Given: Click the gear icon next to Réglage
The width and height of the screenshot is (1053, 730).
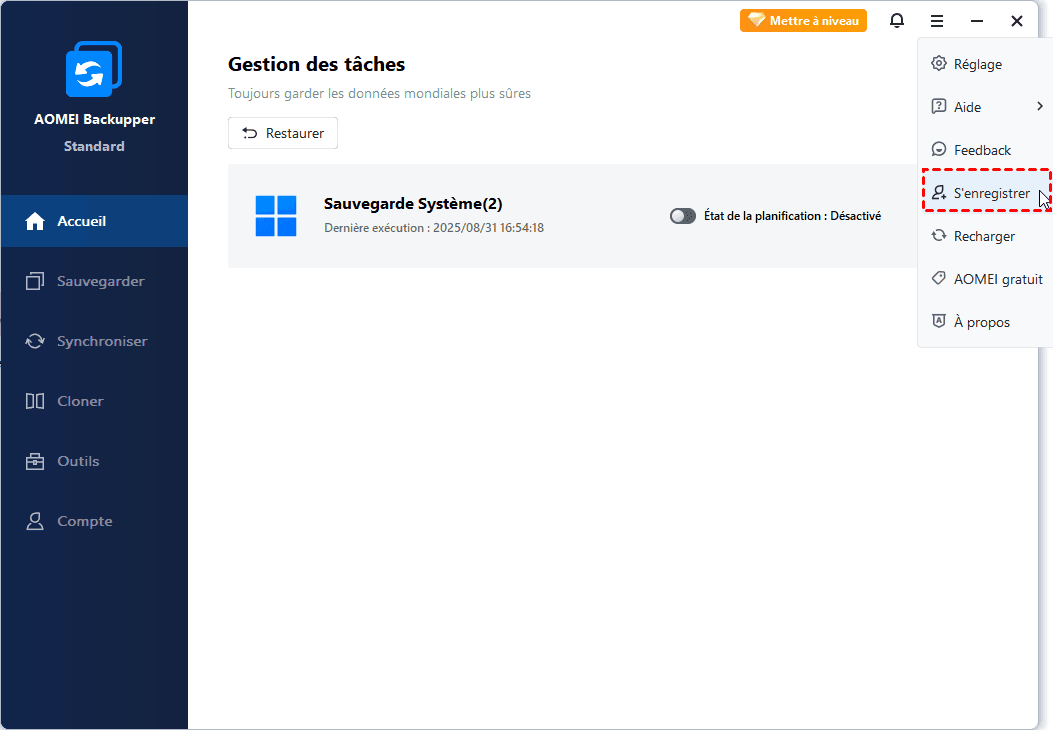Looking at the screenshot, I should tap(939, 63).
